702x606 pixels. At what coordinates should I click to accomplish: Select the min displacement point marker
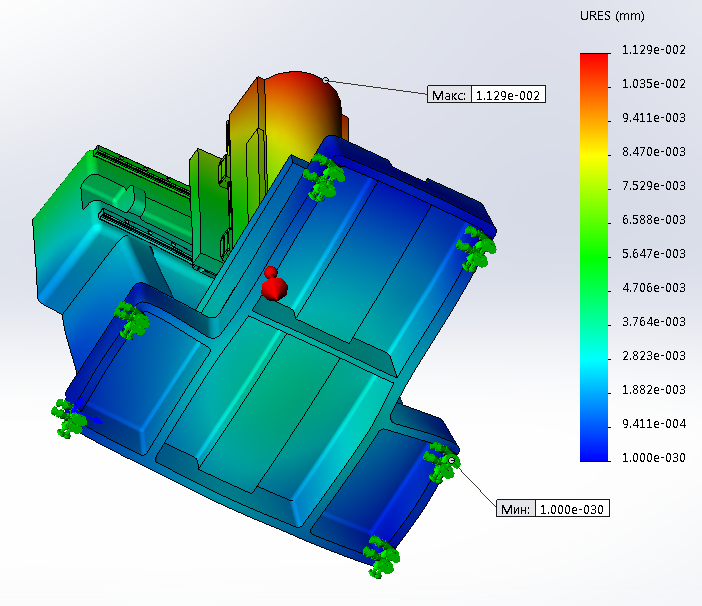pyautogui.click(x=451, y=461)
